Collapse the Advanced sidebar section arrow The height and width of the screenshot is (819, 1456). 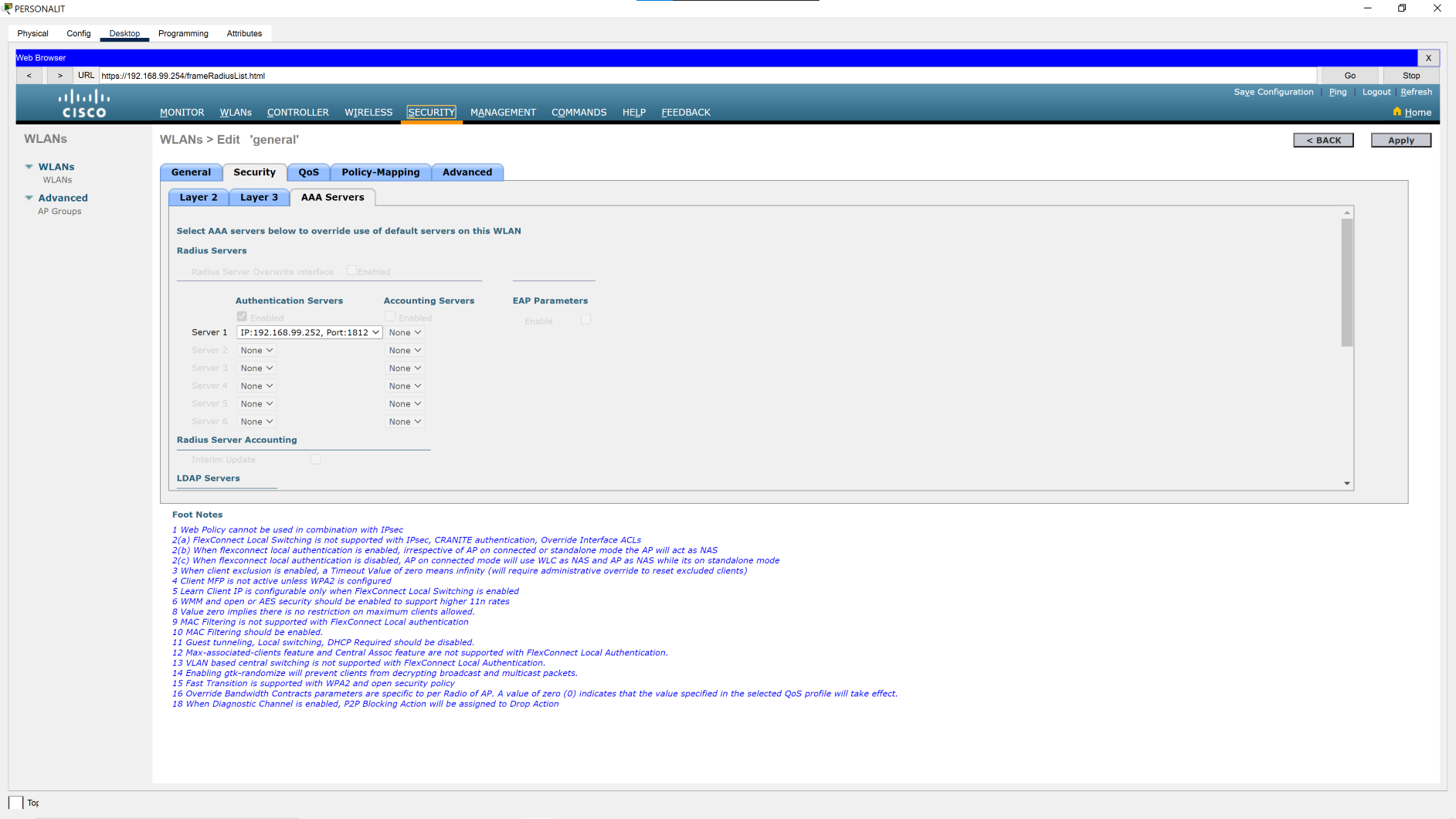pyautogui.click(x=29, y=198)
